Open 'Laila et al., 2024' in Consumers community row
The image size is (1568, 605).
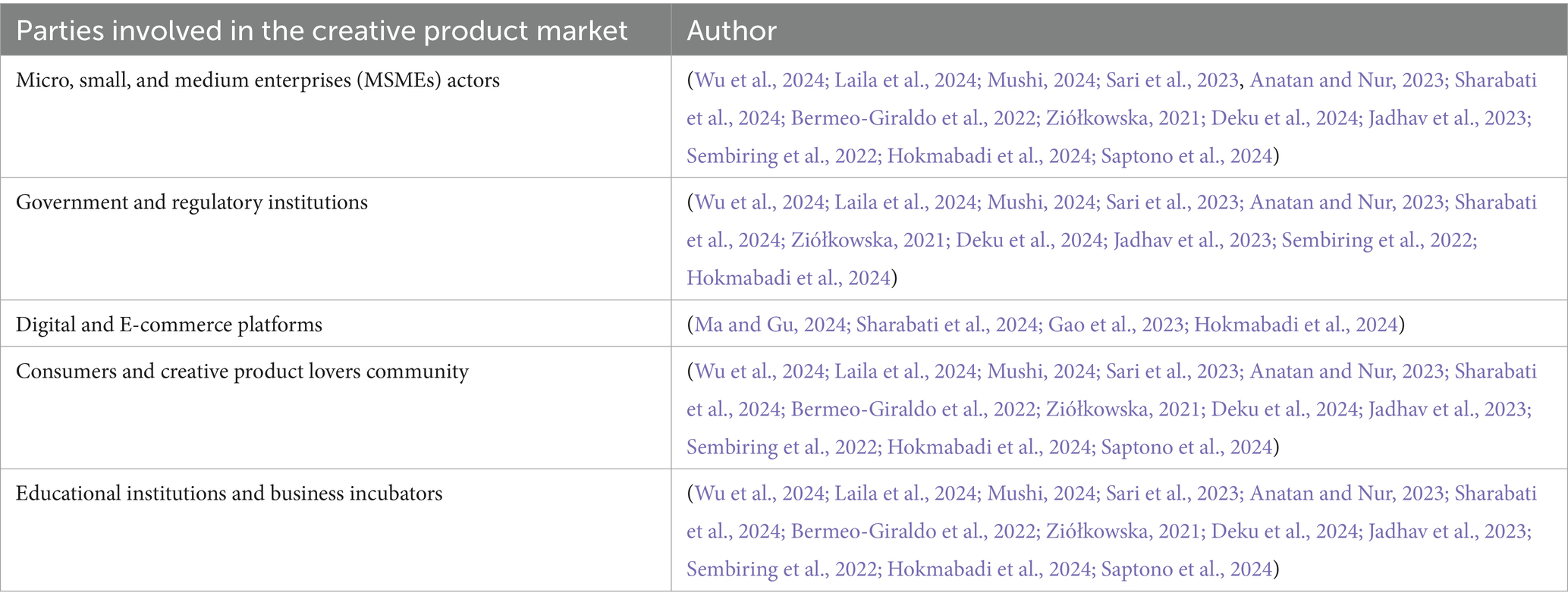(x=905, y=371)
